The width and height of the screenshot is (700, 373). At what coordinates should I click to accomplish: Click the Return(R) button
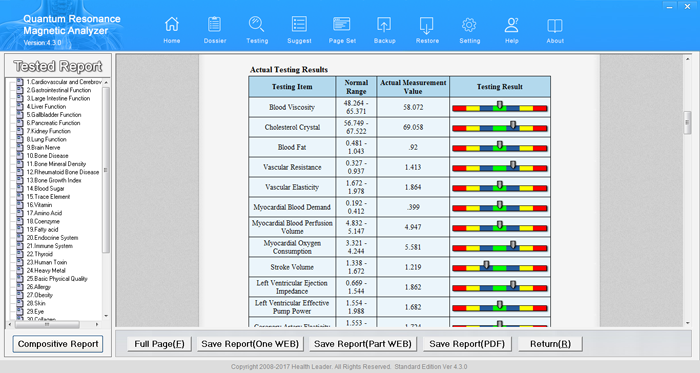click(550, 344)
